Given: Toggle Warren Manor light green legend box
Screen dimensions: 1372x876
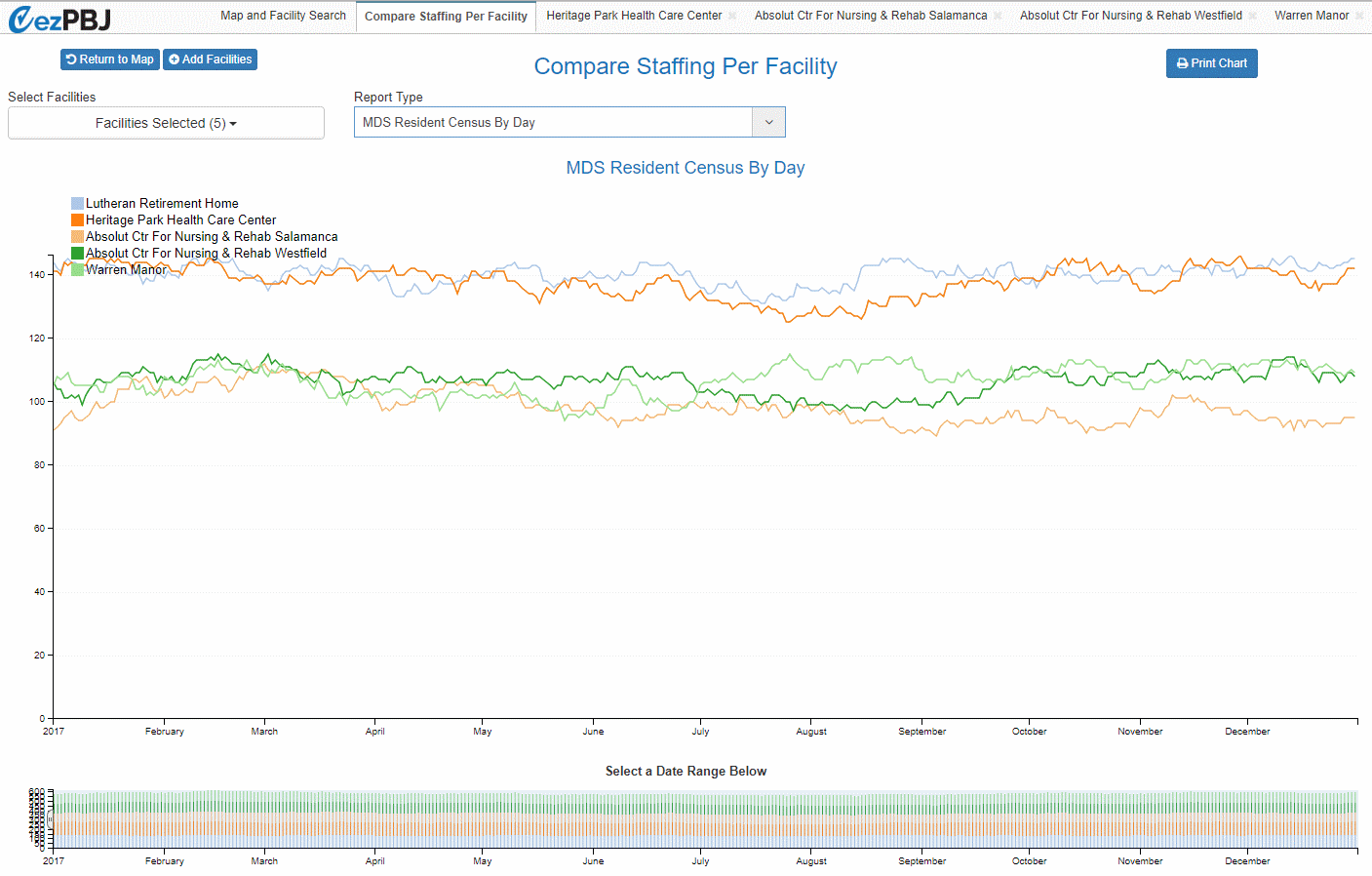Looking at the screenshot, I should tap(77, 270).
